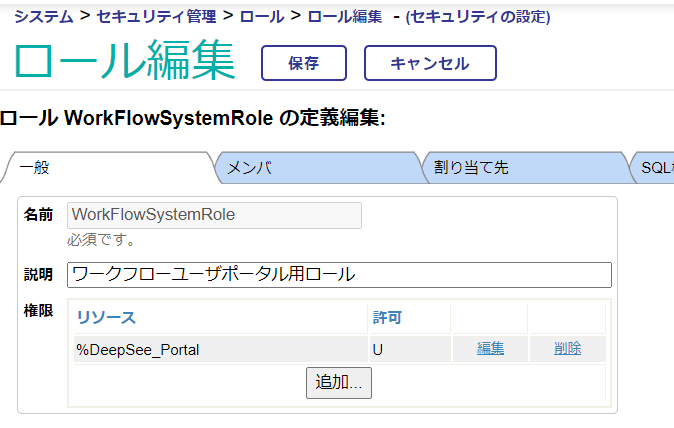674x428 pixels.
Task: Click 削除 link for %DeepSee_Portal
Action: pos(567,349)
